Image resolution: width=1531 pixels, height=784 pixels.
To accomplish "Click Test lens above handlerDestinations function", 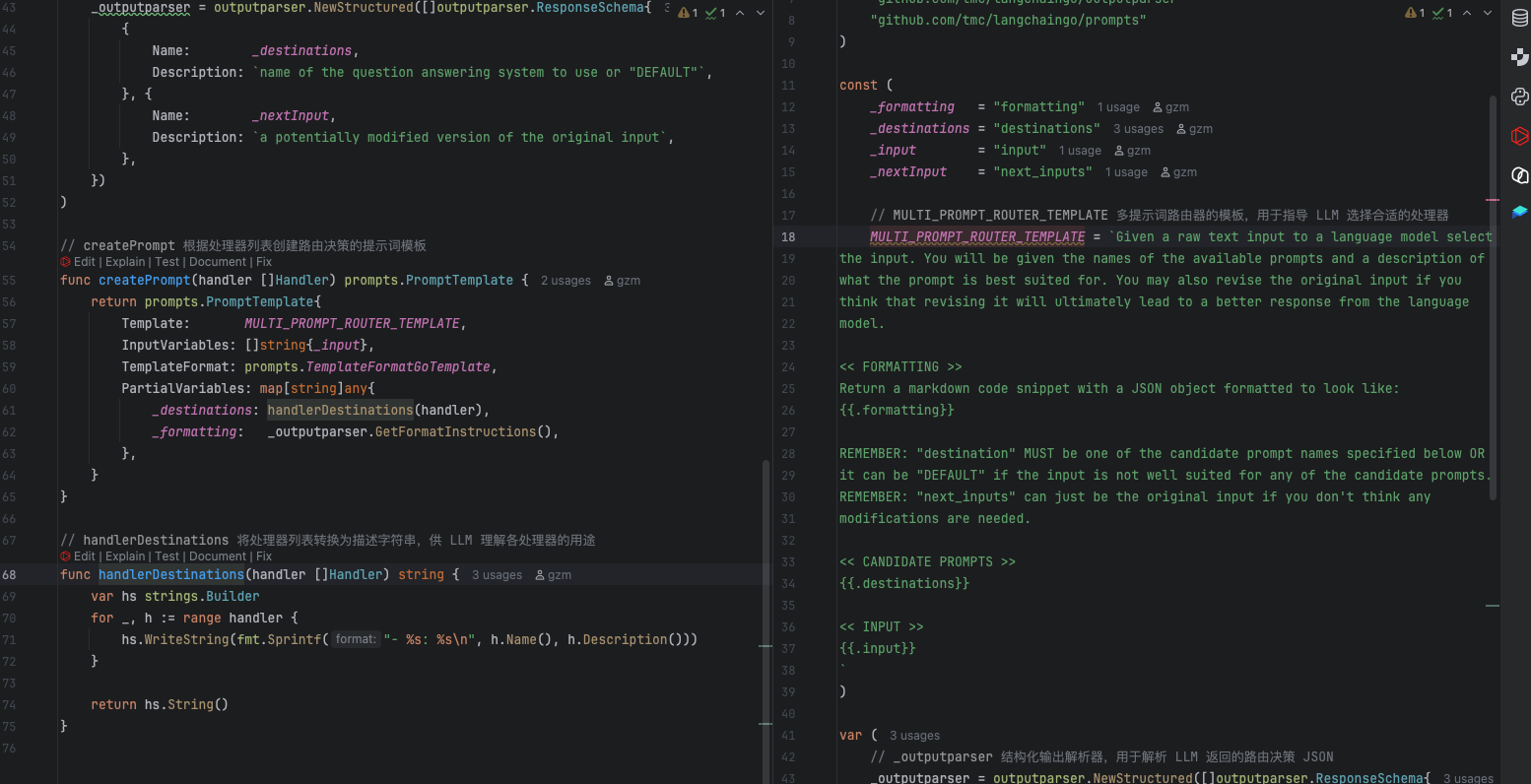I will [167, 556].
